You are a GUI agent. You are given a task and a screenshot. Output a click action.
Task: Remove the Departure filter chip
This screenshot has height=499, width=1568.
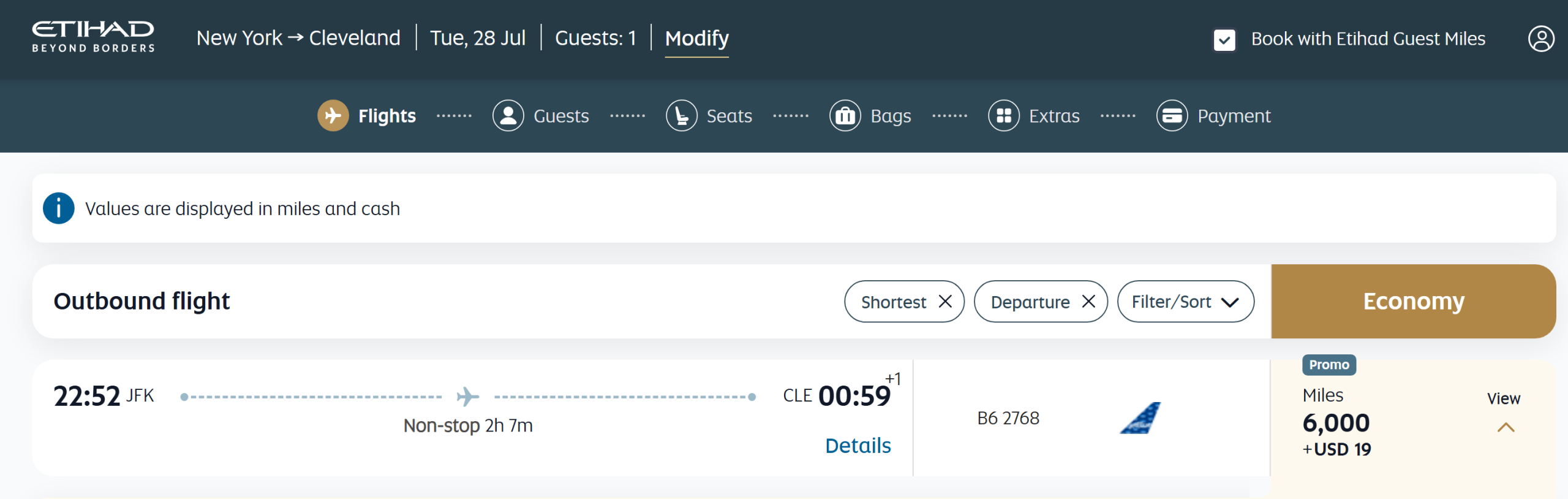coord(1088,302)
